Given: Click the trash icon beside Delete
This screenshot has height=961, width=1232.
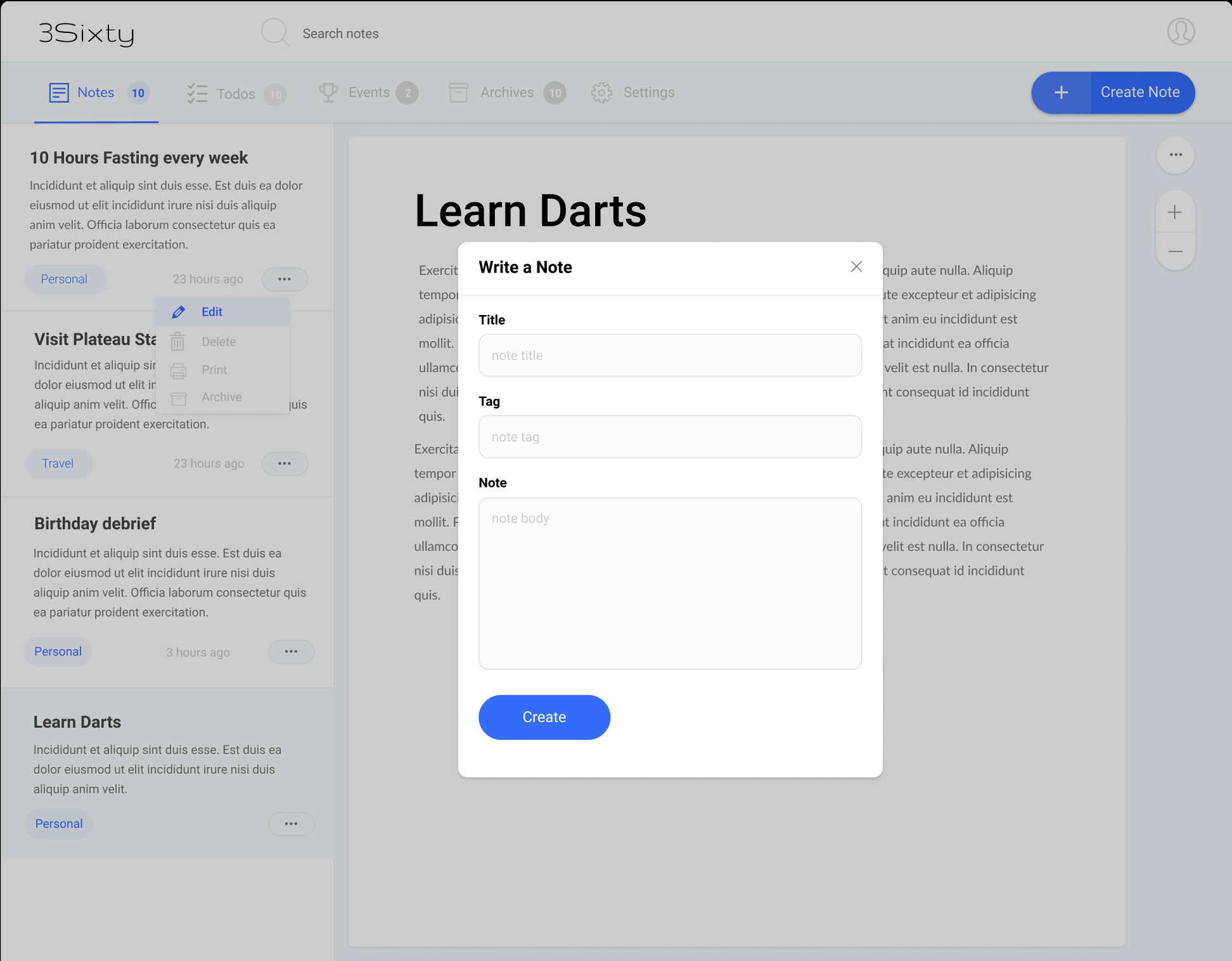Looking at the screenshot, I should (x=177, y=342).
